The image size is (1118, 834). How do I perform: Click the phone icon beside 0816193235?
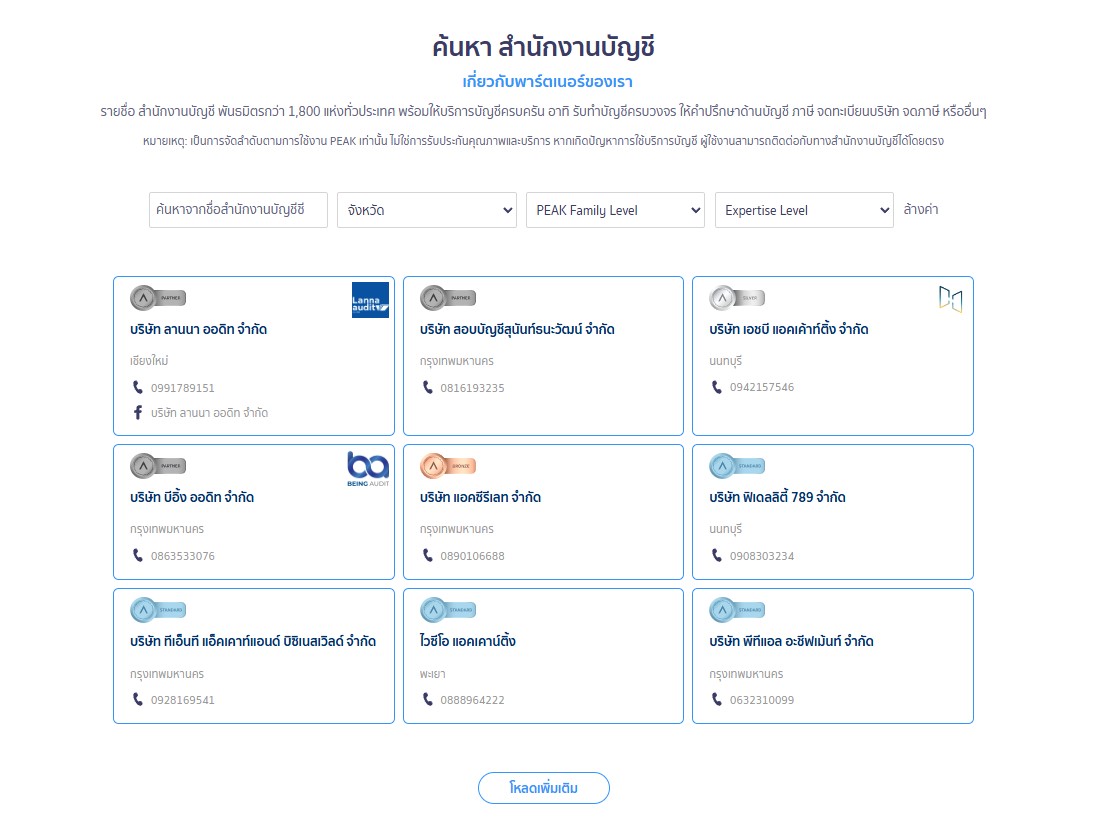click(x=428, y=387)
